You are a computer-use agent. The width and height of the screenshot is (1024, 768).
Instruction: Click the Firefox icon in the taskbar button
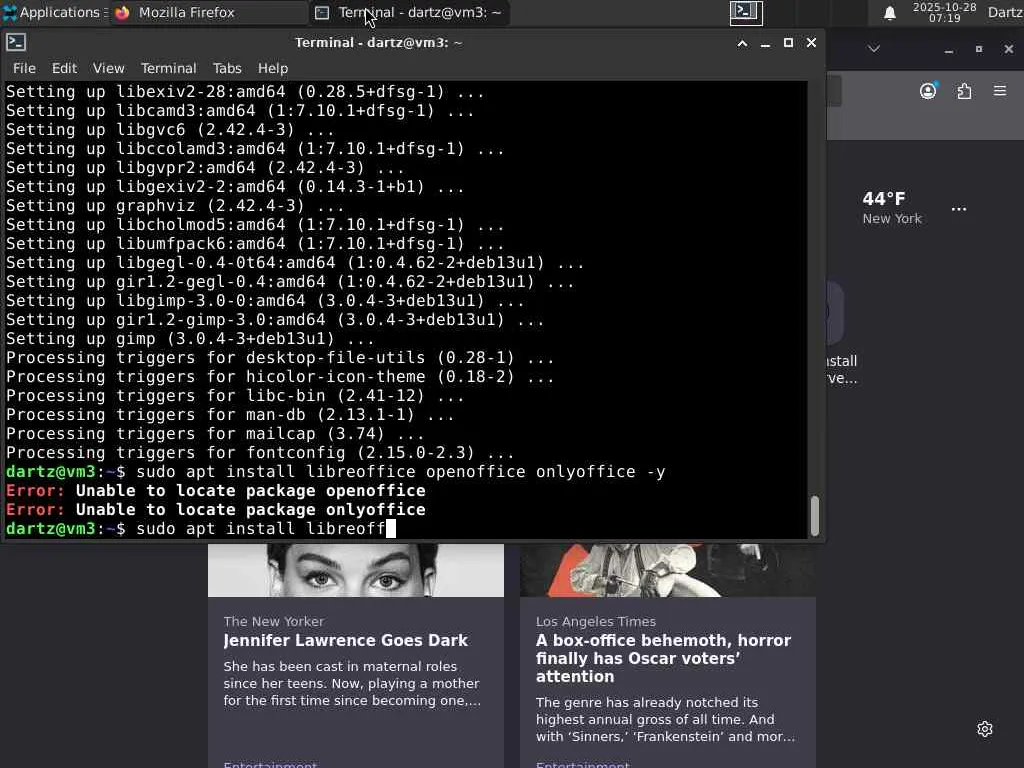(122, 12)
